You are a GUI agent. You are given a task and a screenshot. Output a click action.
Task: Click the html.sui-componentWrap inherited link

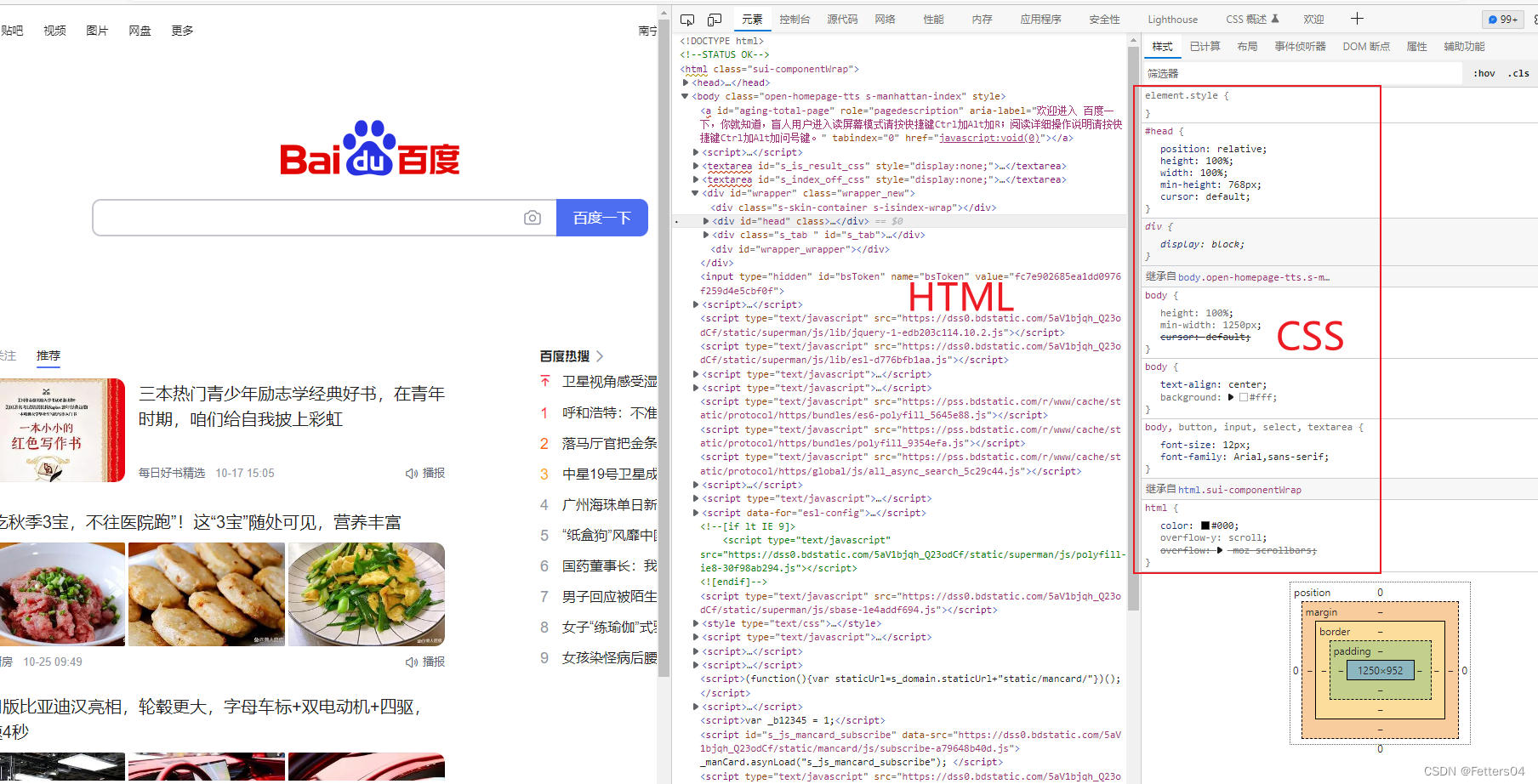coord(1239,490)
